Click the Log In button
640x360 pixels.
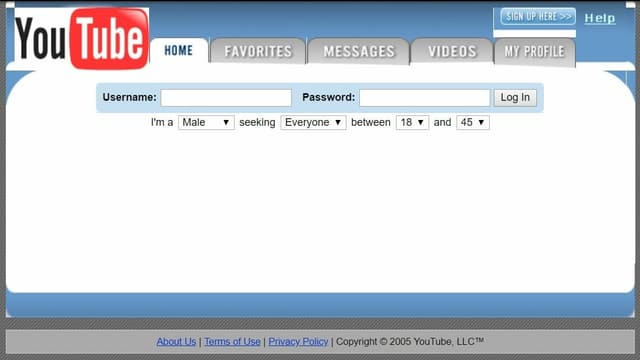click(x=515, y=98)
